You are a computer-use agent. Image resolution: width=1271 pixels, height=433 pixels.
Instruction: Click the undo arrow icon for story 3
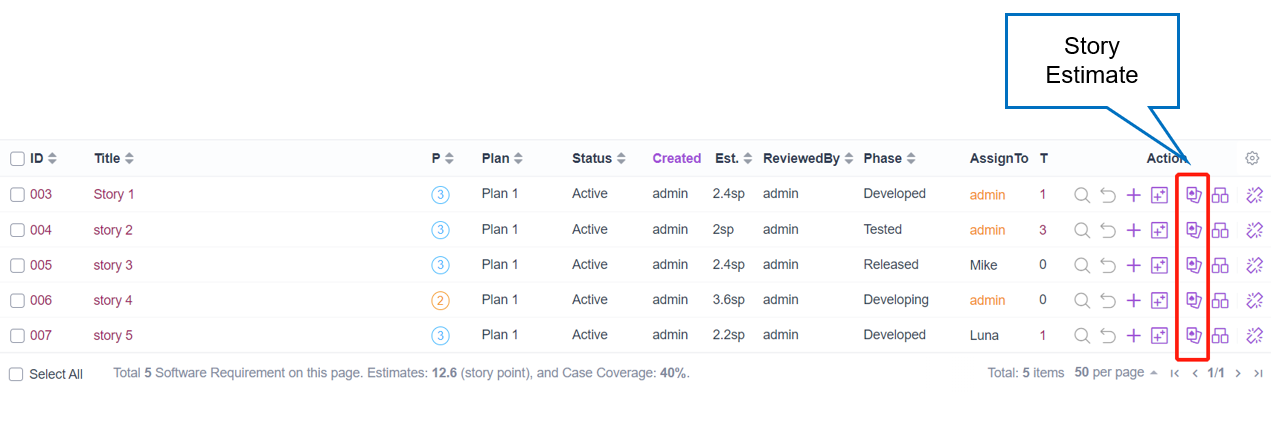pyautogui.click(x=1107, y=265)
